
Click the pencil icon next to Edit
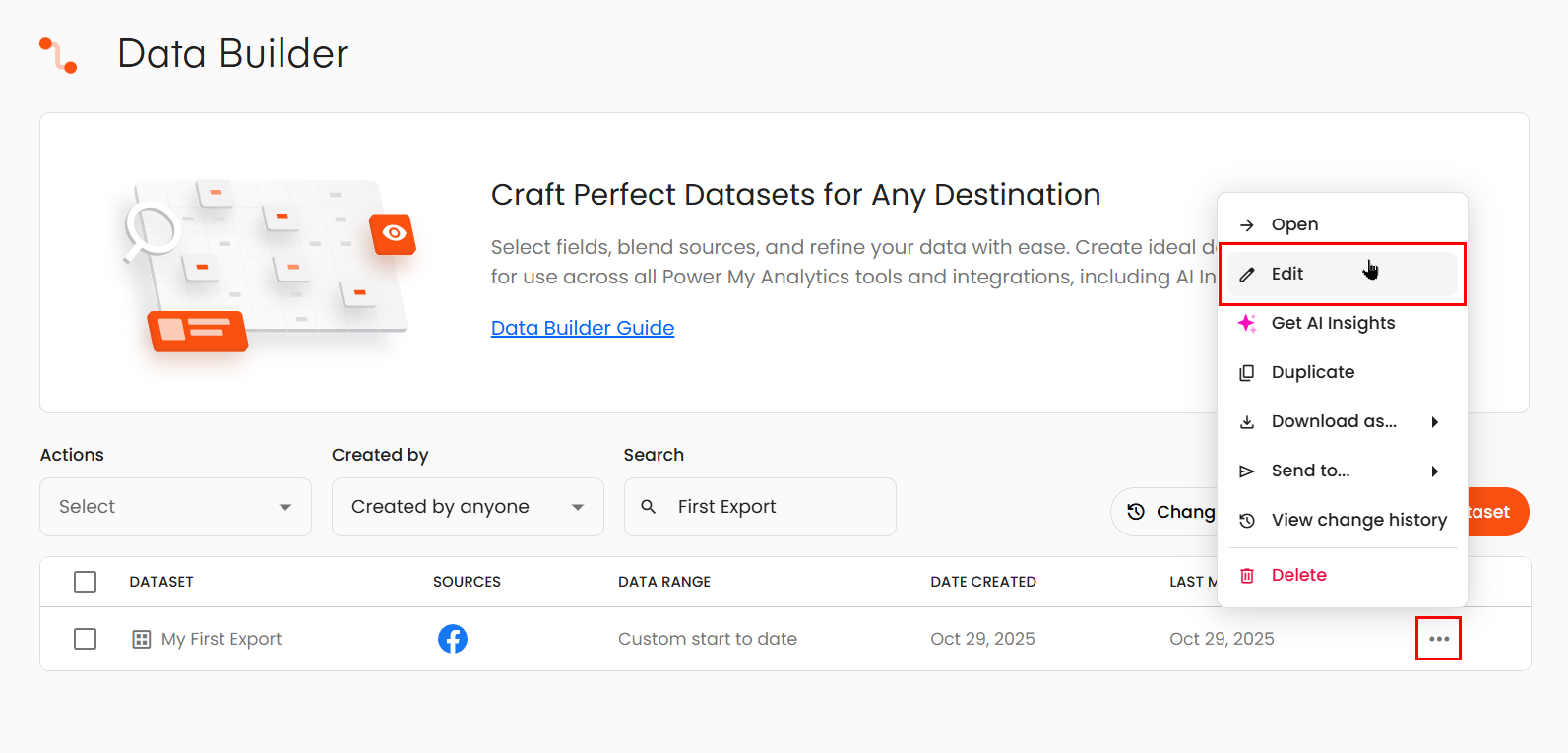click(x=1247, y=275)
